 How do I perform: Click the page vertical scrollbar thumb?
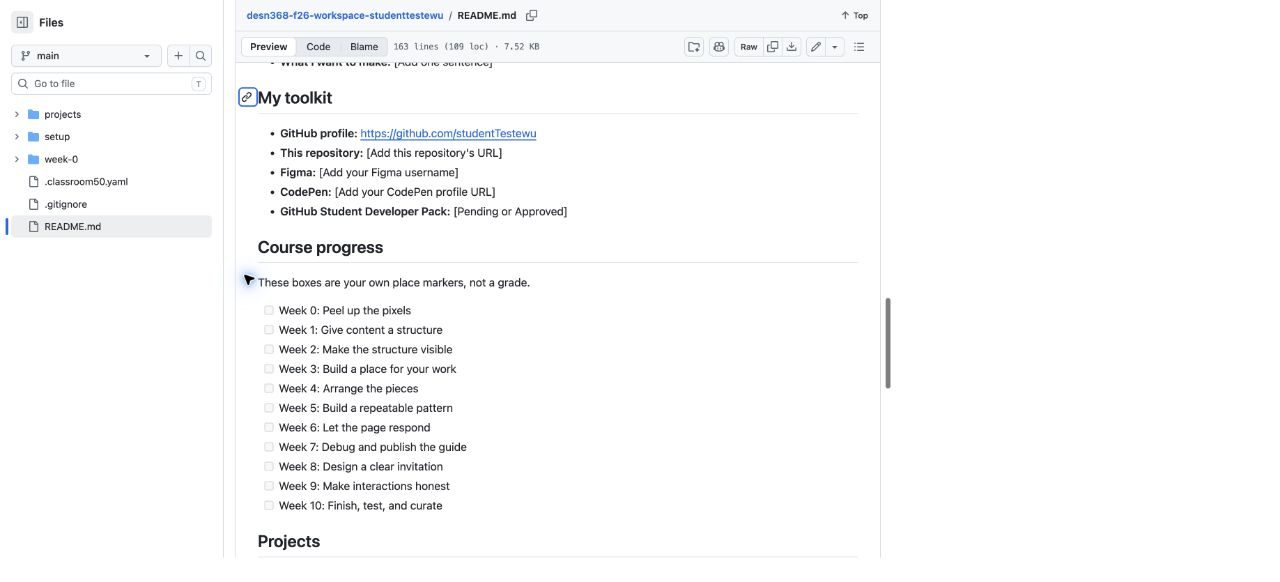click(x=888, y=343)
